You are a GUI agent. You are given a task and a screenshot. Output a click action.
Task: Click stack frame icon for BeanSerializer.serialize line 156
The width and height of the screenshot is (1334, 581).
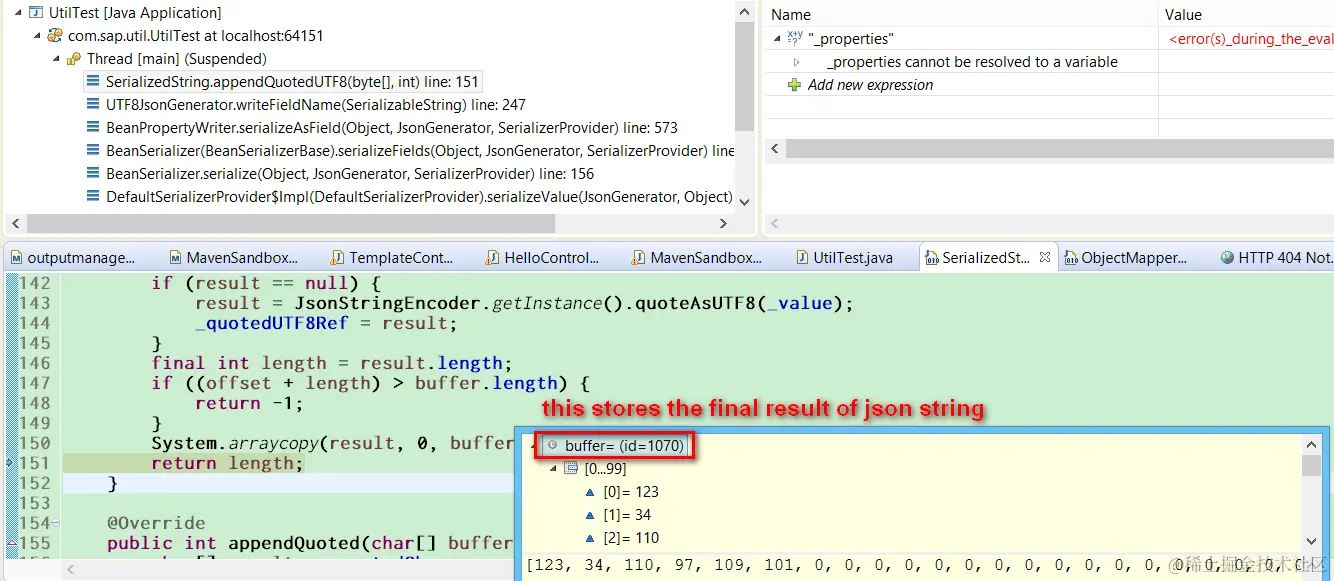coord(92,174)
